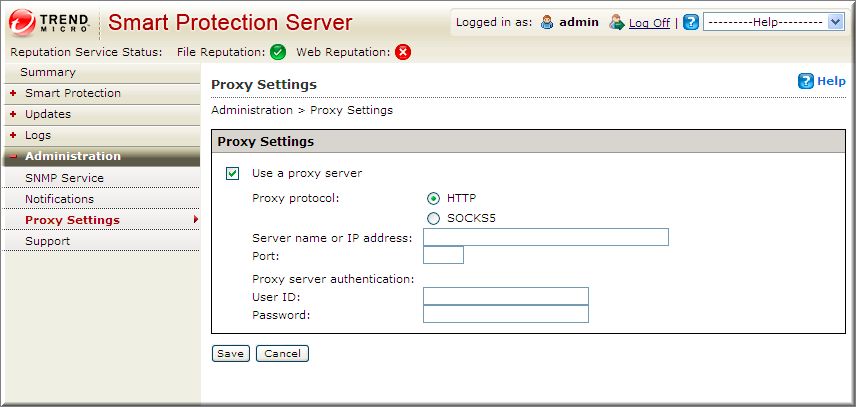Screen dimensions: 856x407
Task: Expand the Smart Protection menu section
Action: tap(13, 93)
